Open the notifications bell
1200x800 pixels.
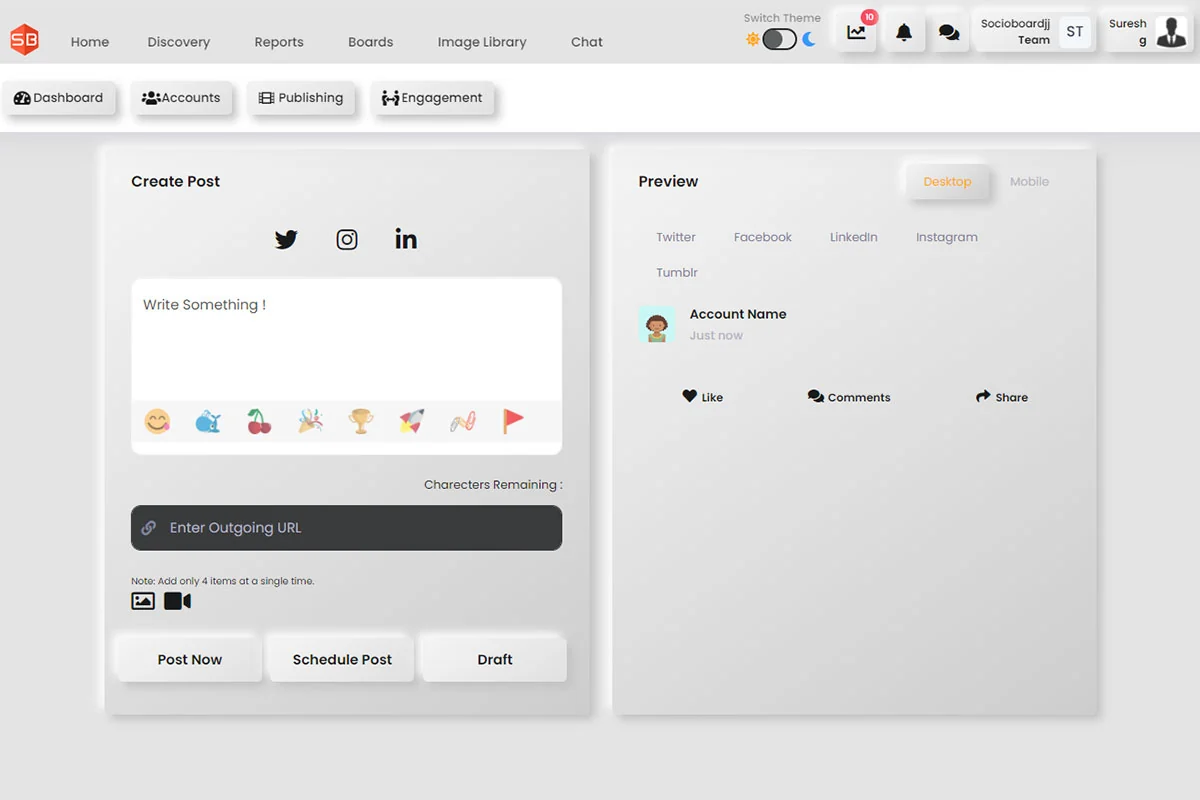click(x=904, y=33)
